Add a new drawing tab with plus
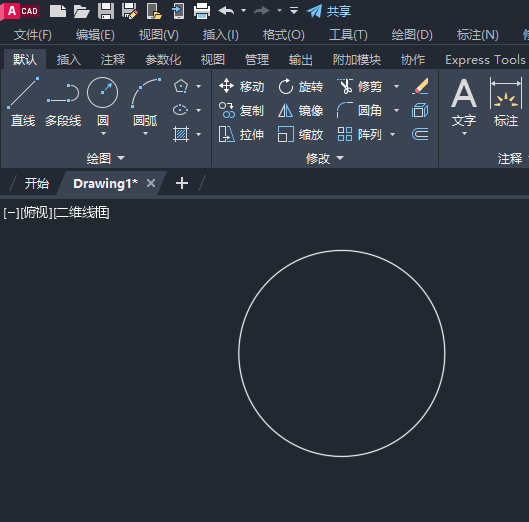This screenshot has height=522, width=529. point(182,184)
